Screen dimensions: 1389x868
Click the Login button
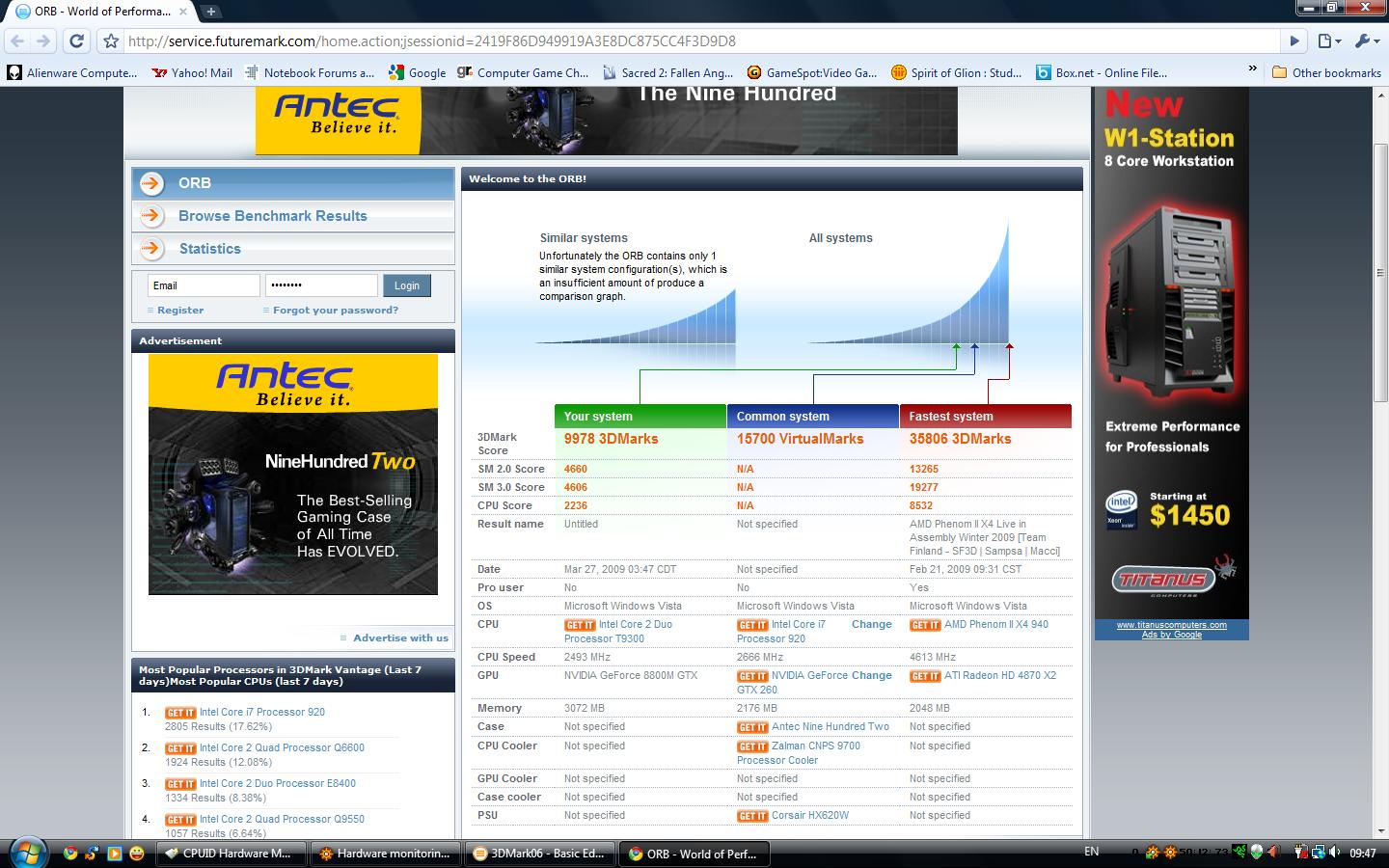pyautogui.click(x=407, y=285)
